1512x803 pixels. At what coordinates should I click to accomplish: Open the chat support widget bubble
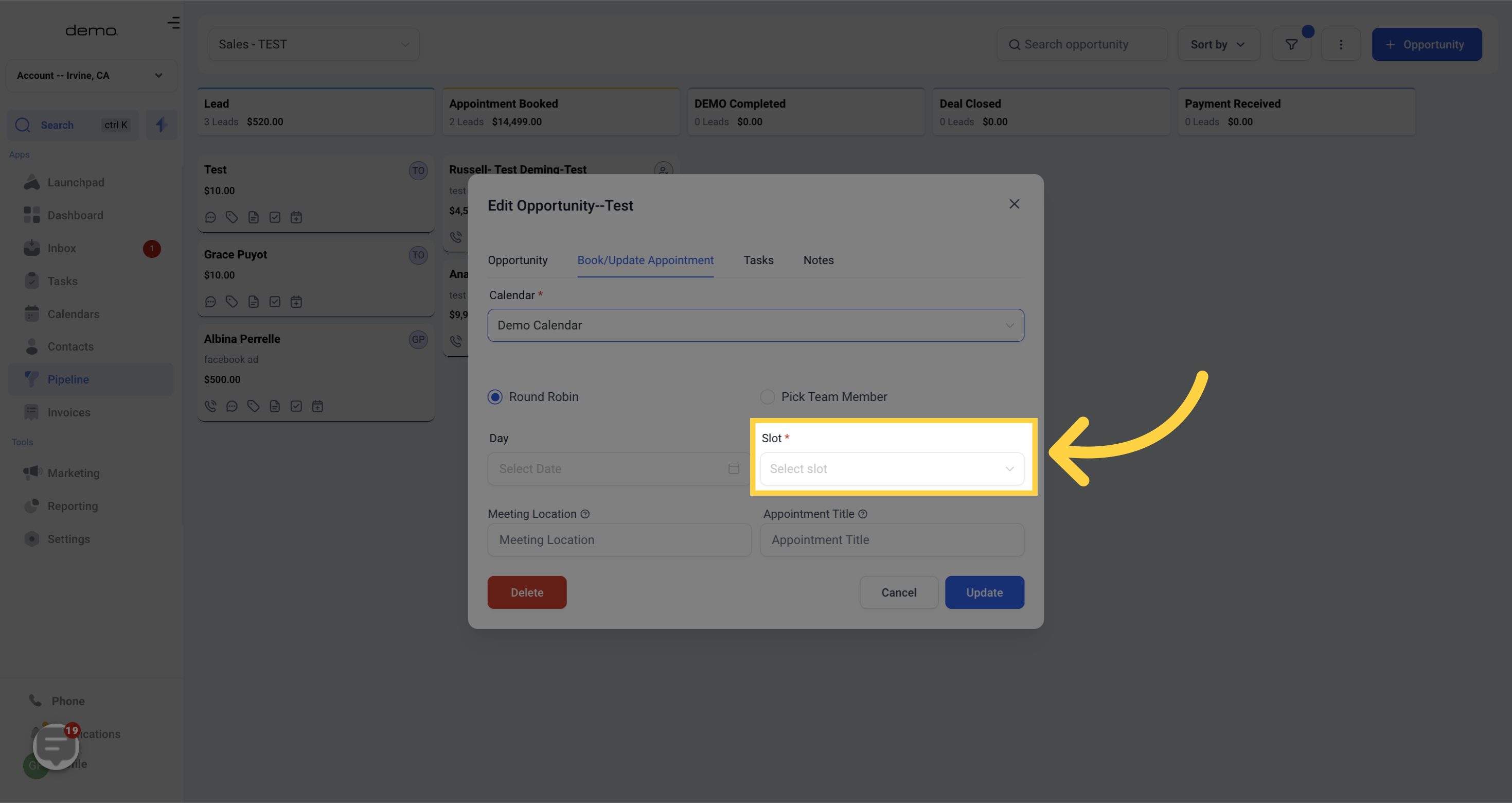(56, 745)
